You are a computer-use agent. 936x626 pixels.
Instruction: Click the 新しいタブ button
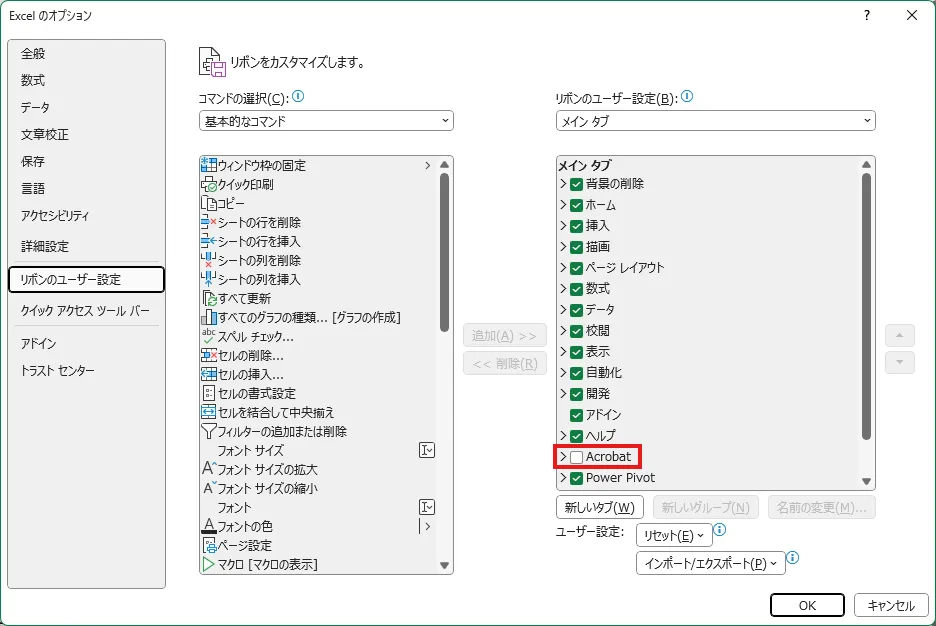(600, 507)
